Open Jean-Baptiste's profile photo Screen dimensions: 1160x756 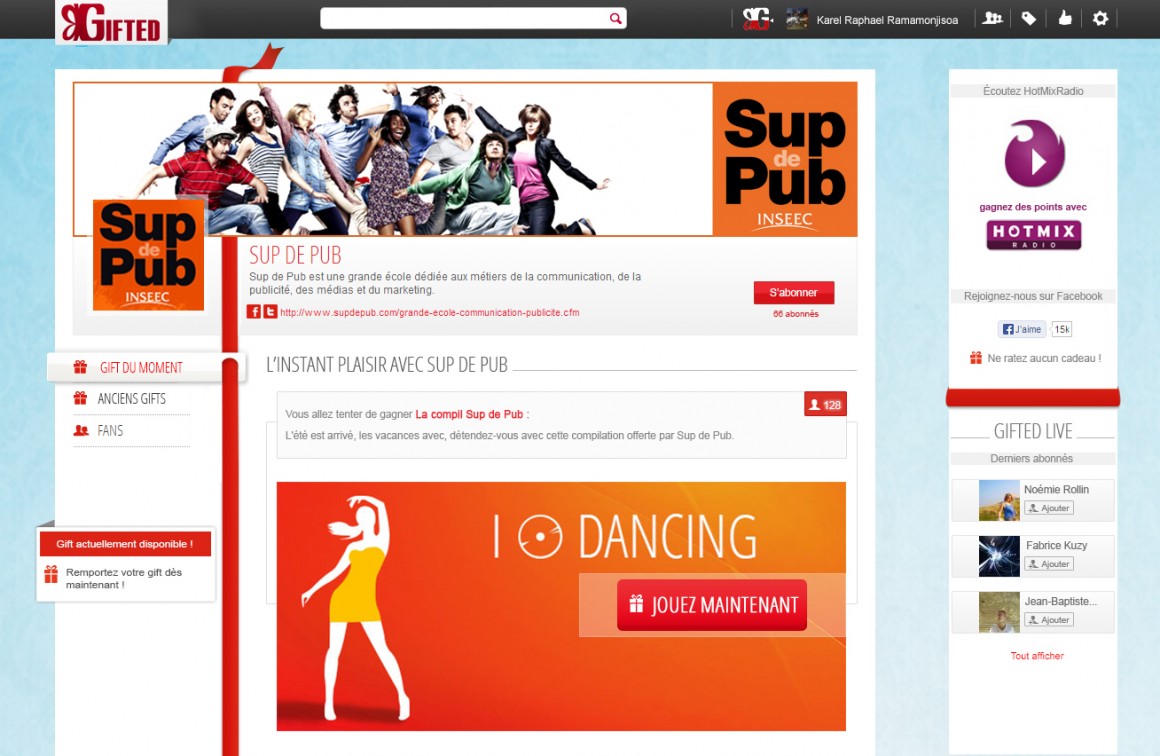click(999, 612)
